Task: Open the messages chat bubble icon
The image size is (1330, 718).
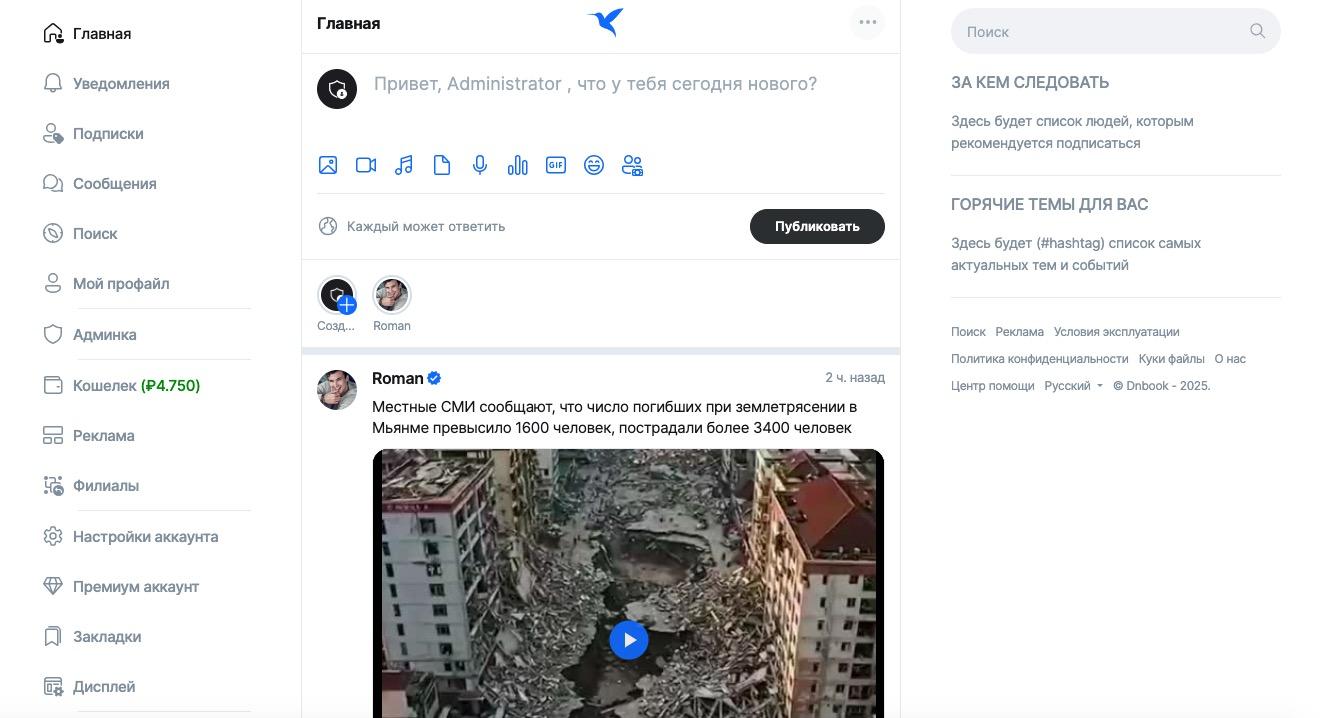Action: 53,183
